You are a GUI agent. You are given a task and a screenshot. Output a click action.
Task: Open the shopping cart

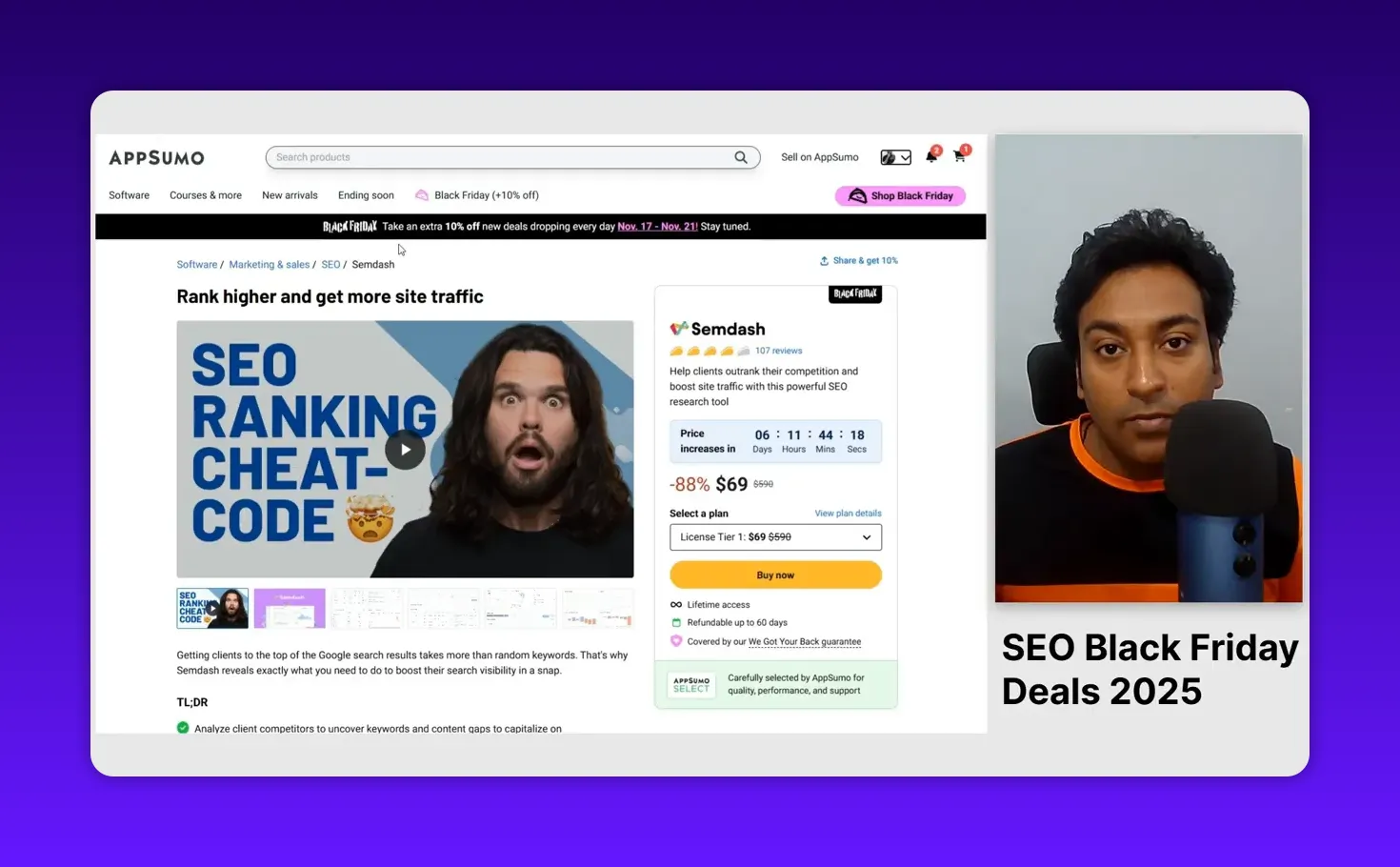click(959, 156)
